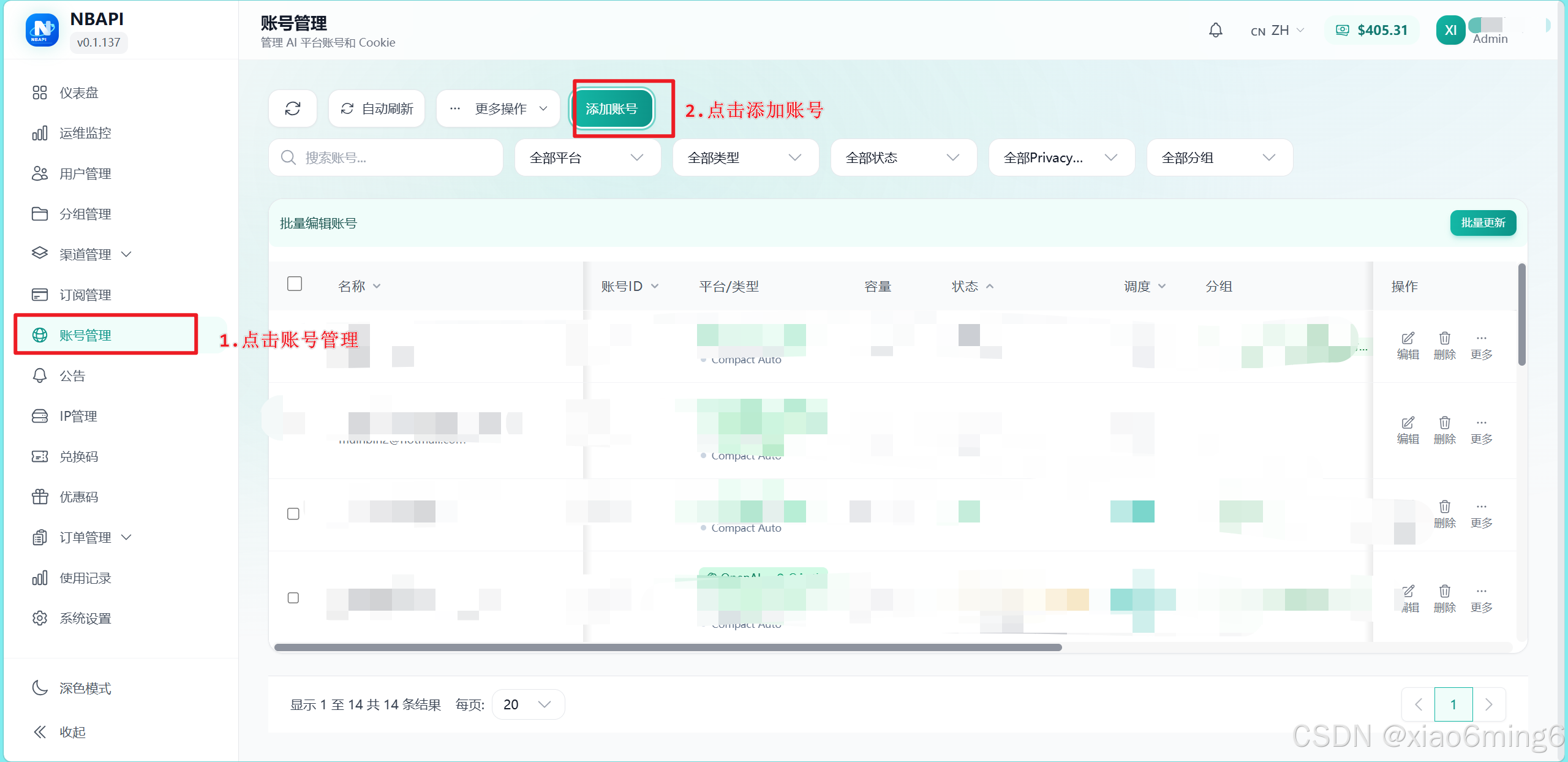1568x762 pixels.
Task: Focus the 搜索账号 search field
Action: coord(386,157)
